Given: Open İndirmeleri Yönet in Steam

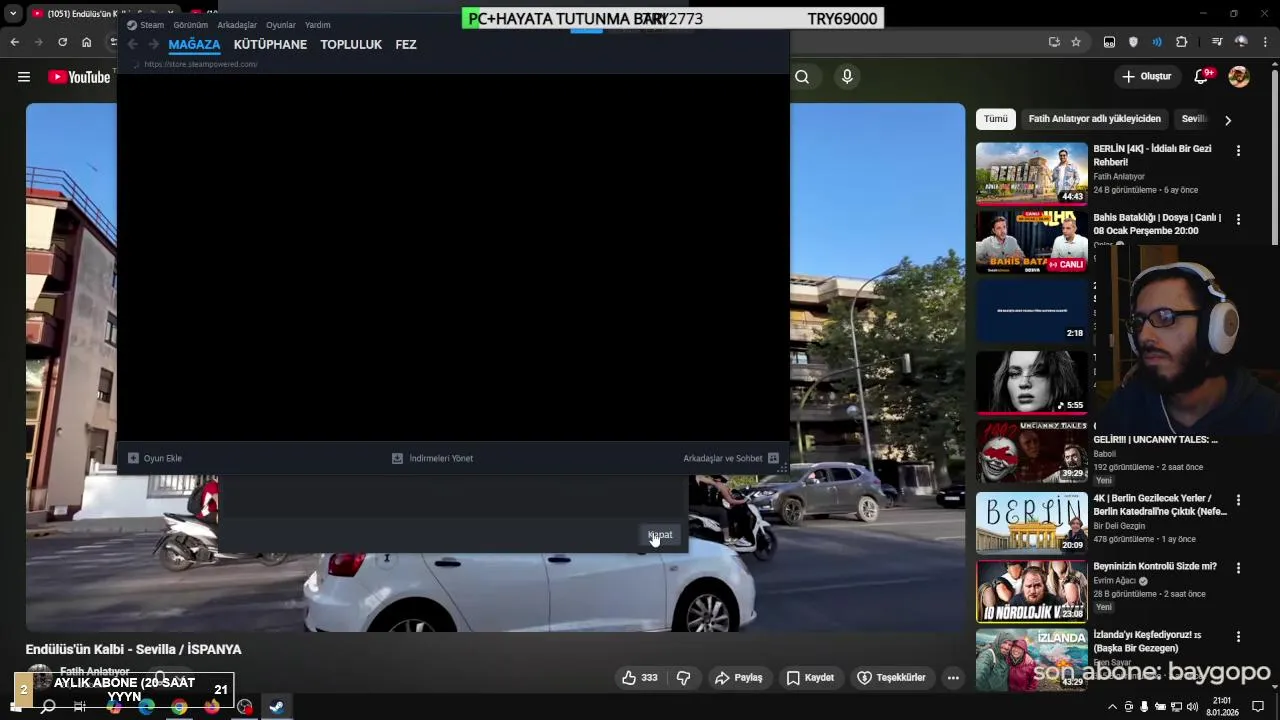Looking at the screenshot, I should coord(432,458).
